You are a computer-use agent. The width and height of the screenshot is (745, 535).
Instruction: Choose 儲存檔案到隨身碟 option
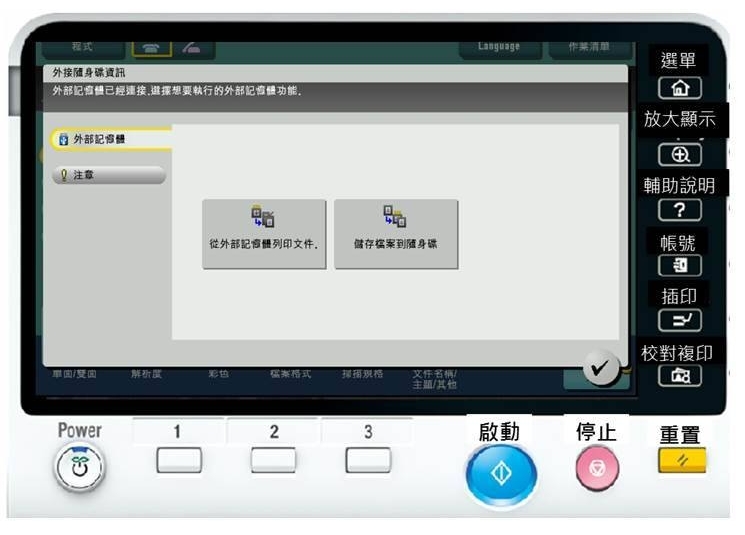point(396,233)
